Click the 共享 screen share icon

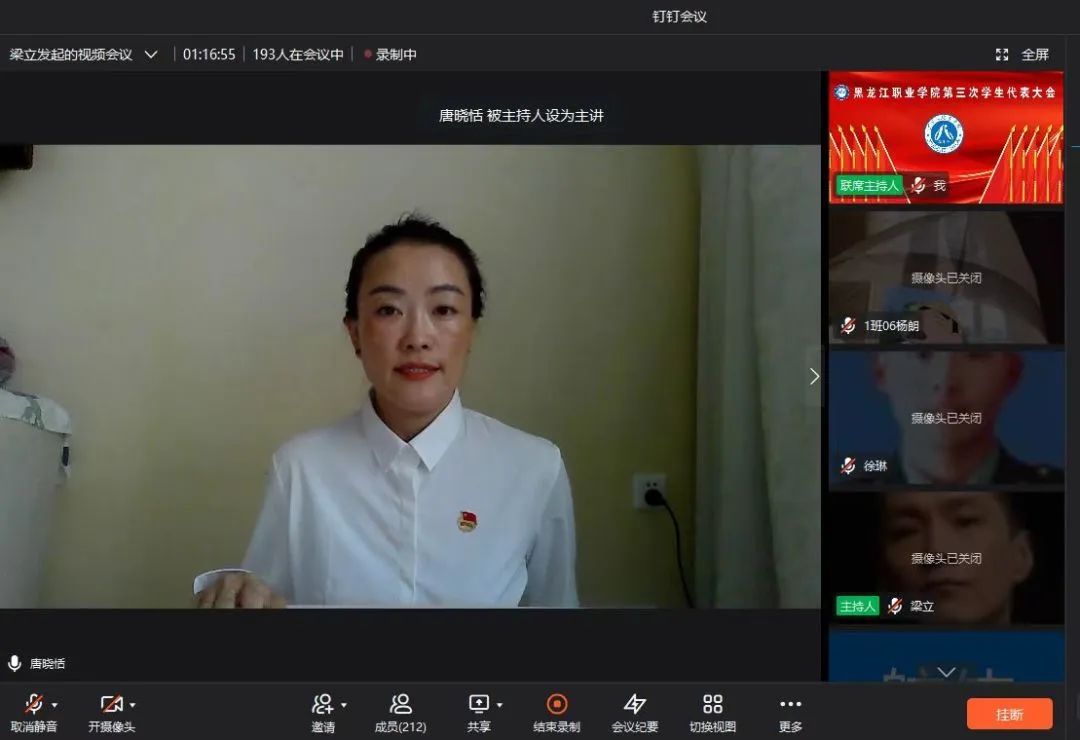coord(479,704)
